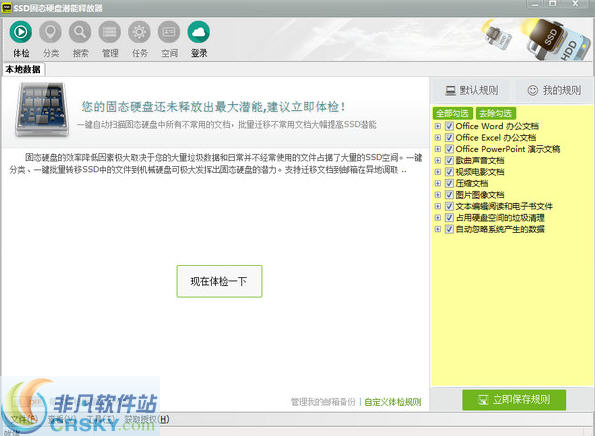Select the Office PowerPoint 演示文稿 label

(x=508, y=149)
